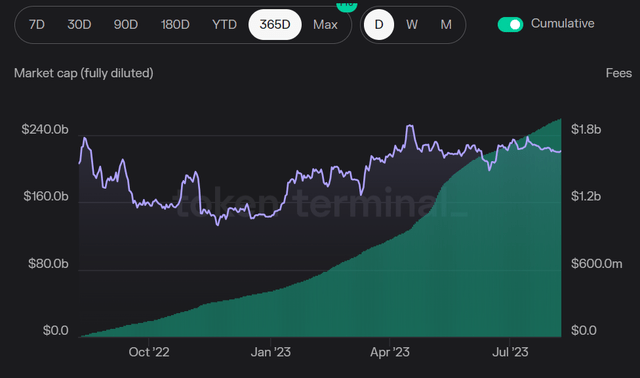Screen dimensions: 640x378
Task: Click the $160.0b axis label
Action: coord(46,196)
